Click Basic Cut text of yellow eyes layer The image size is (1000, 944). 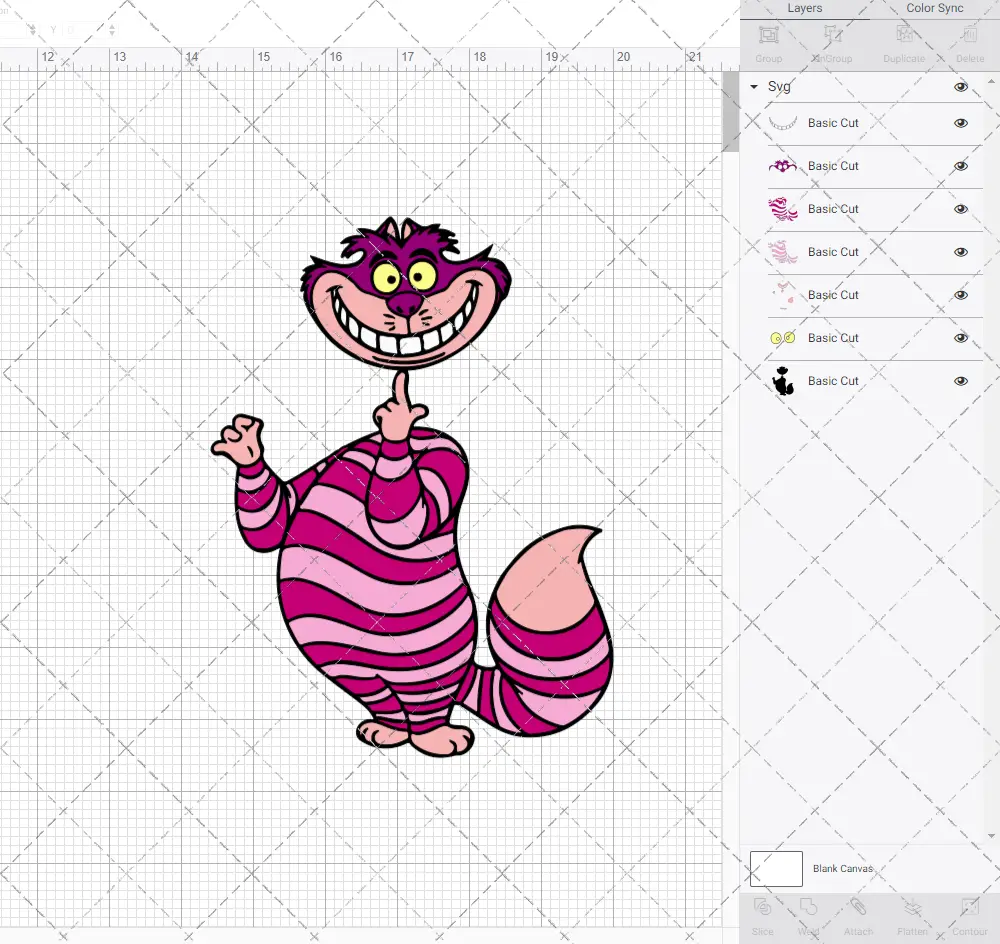[833, 338]
